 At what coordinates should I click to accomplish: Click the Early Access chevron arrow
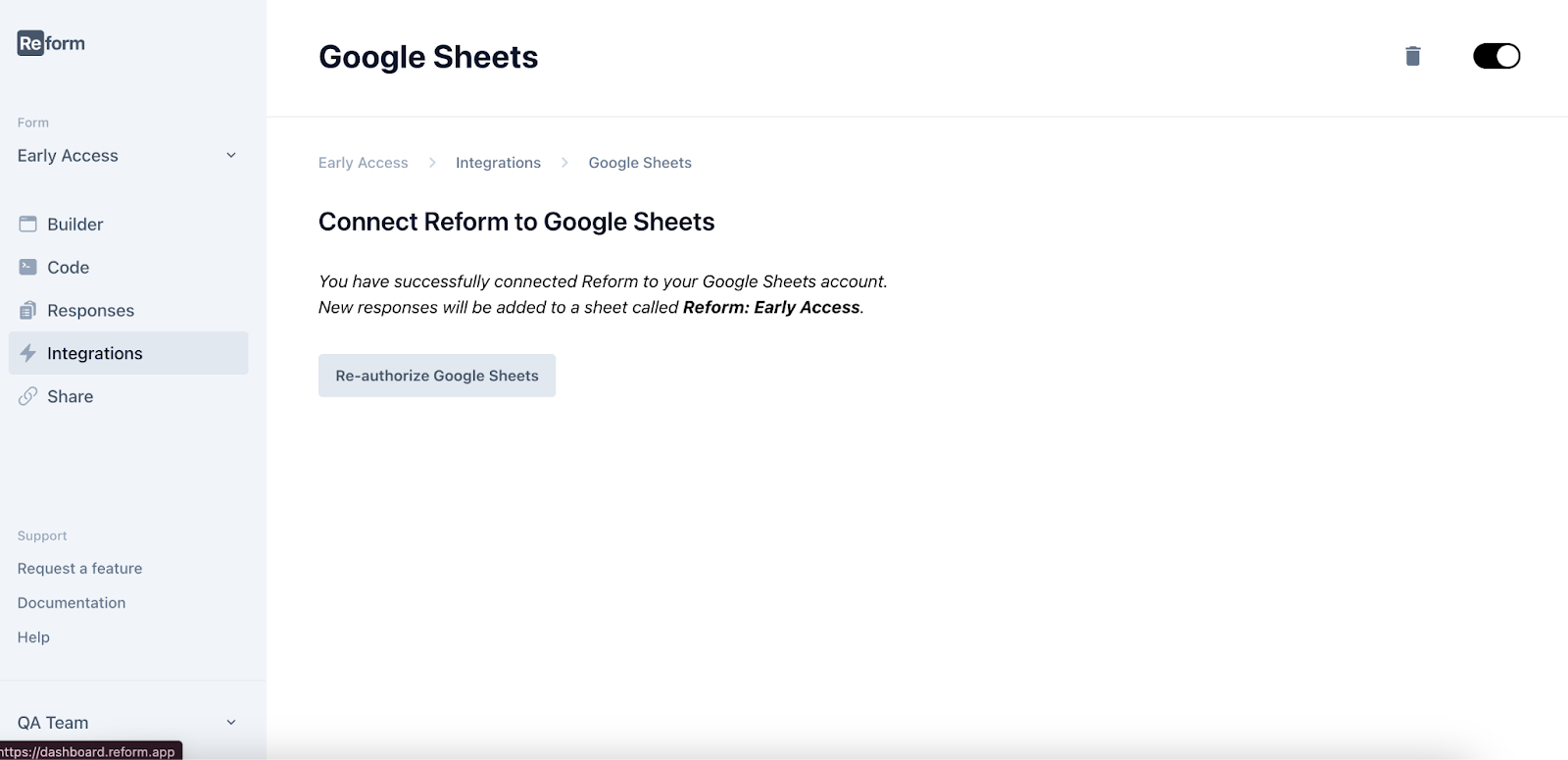coord(231,155)
